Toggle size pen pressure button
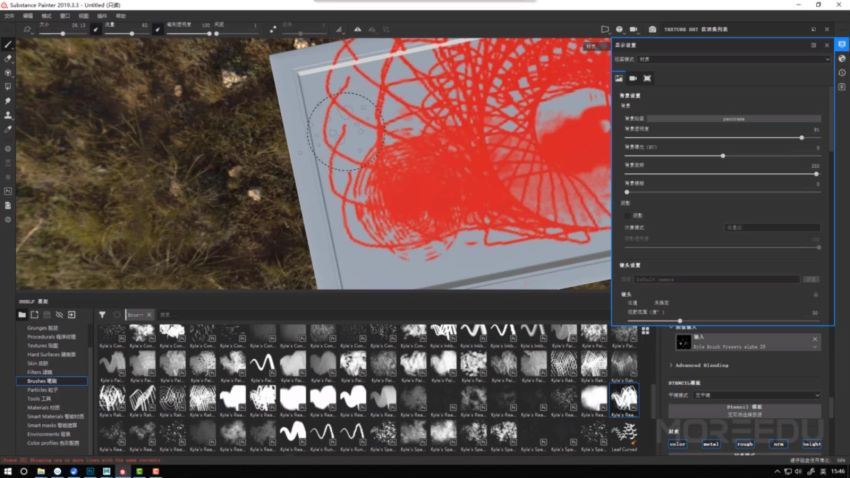850x478 pixels. point(96,30)
